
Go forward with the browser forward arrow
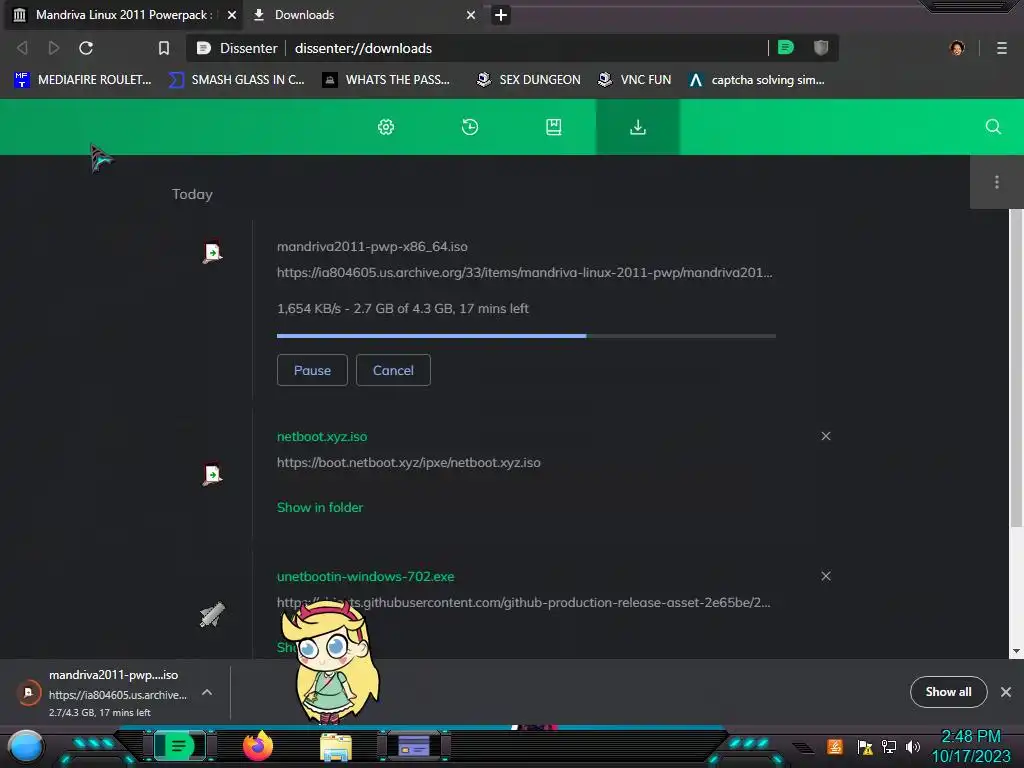(x=54, y=48)
